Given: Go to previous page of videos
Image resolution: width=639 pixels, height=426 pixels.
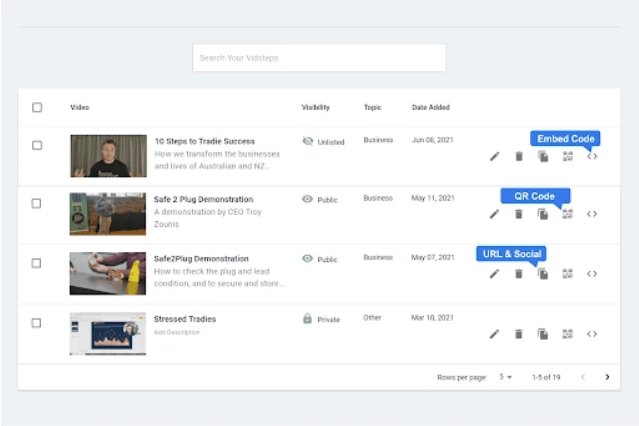Looking at the screenshot, I should pos(583,377).
